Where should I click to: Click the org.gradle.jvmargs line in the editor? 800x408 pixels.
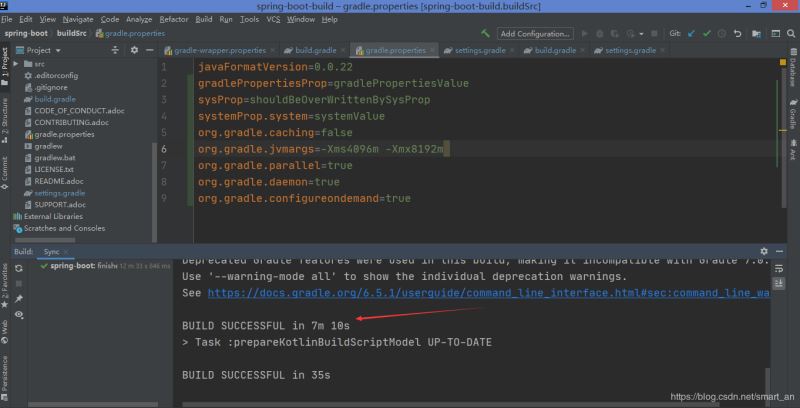pos(323,149)
